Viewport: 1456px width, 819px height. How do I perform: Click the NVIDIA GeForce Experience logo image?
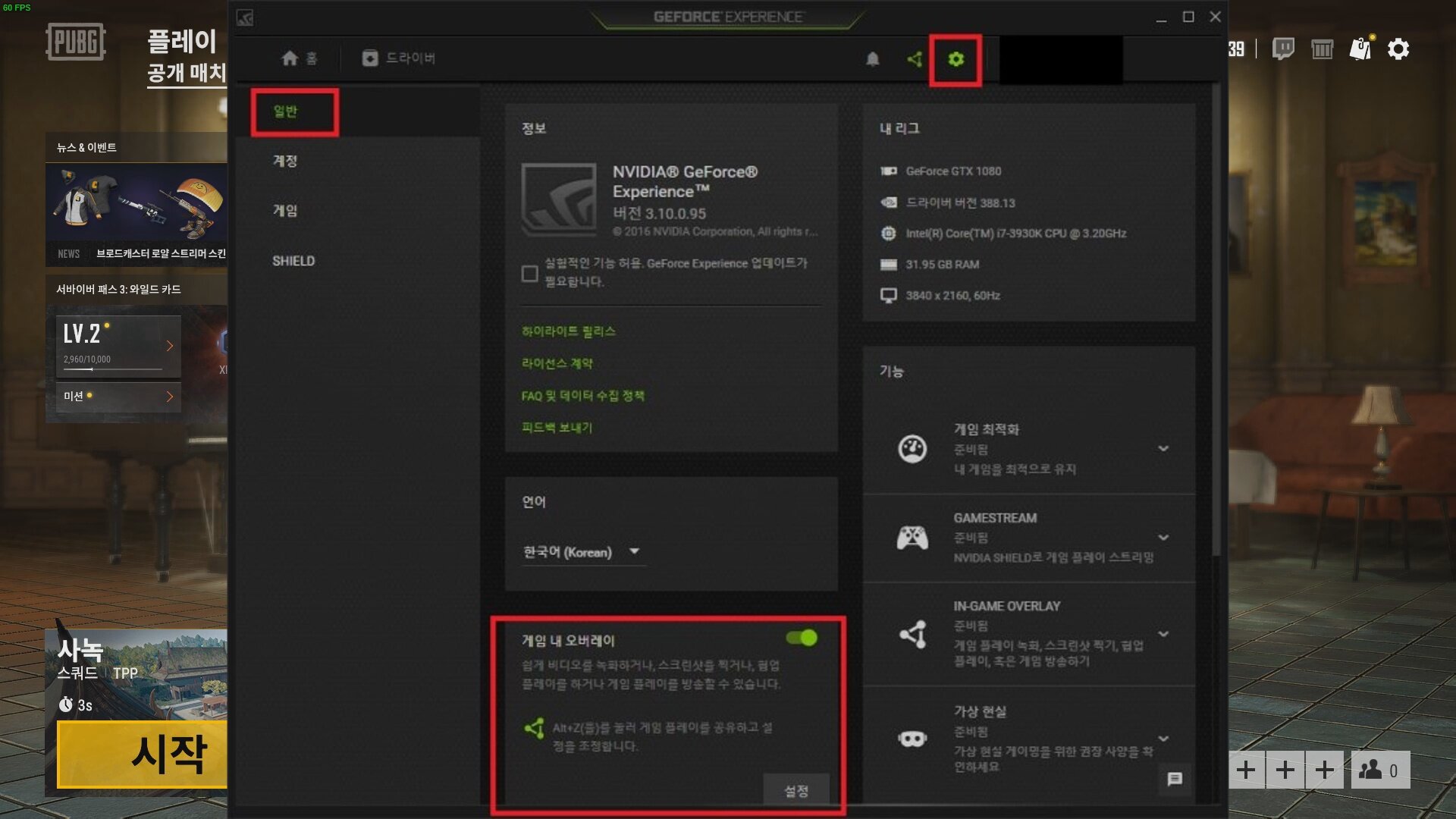(x=559, y=200)
